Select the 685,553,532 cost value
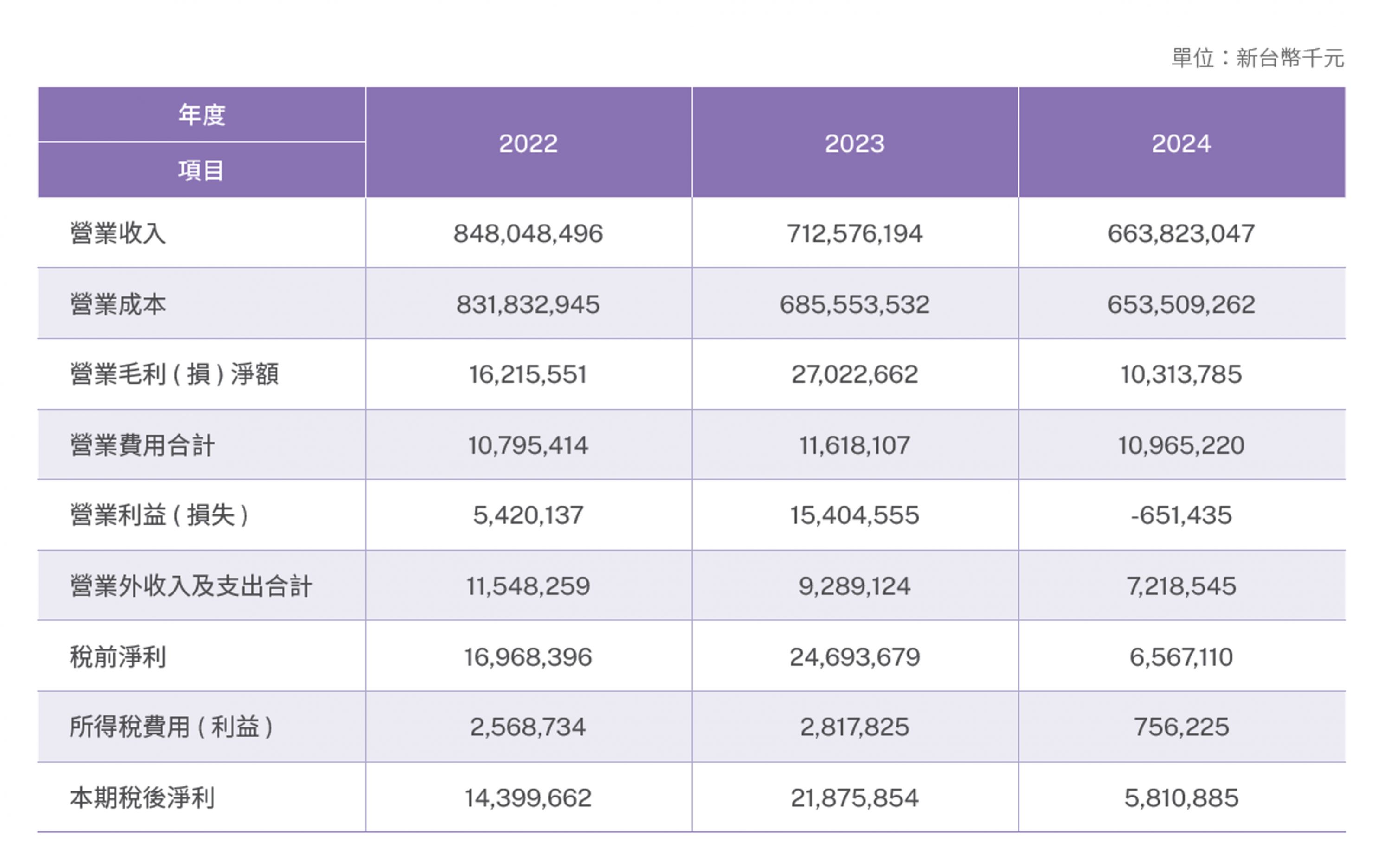Viewport: 1392px width, 868px height. coord(854,304)
